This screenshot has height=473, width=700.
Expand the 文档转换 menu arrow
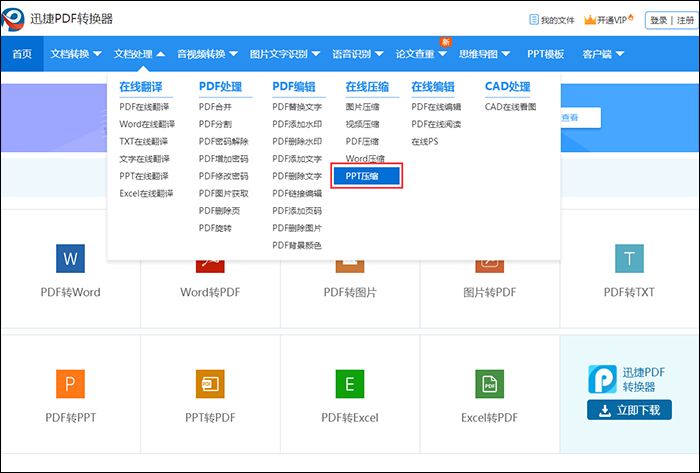click(x=97, y=54)
